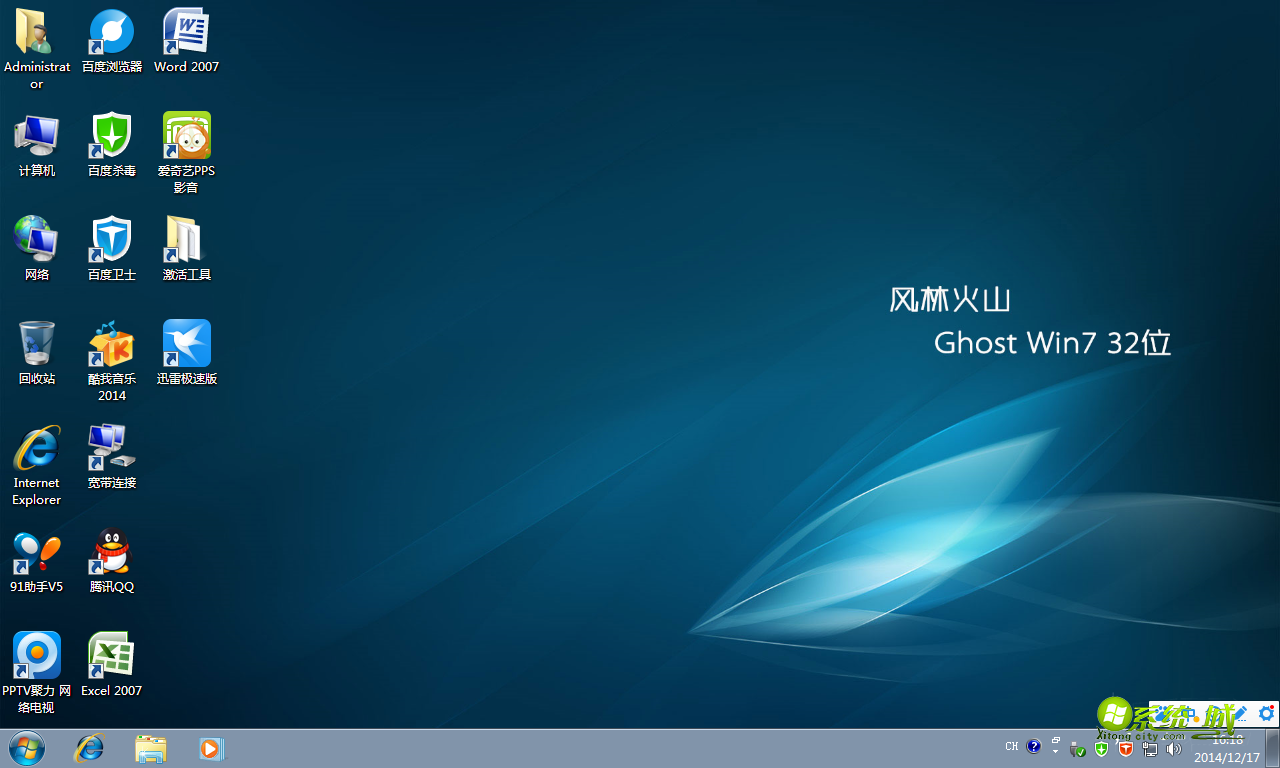Open the Start menu
This screenshot has height=768, width=1280.
click(x=25, y=748)
